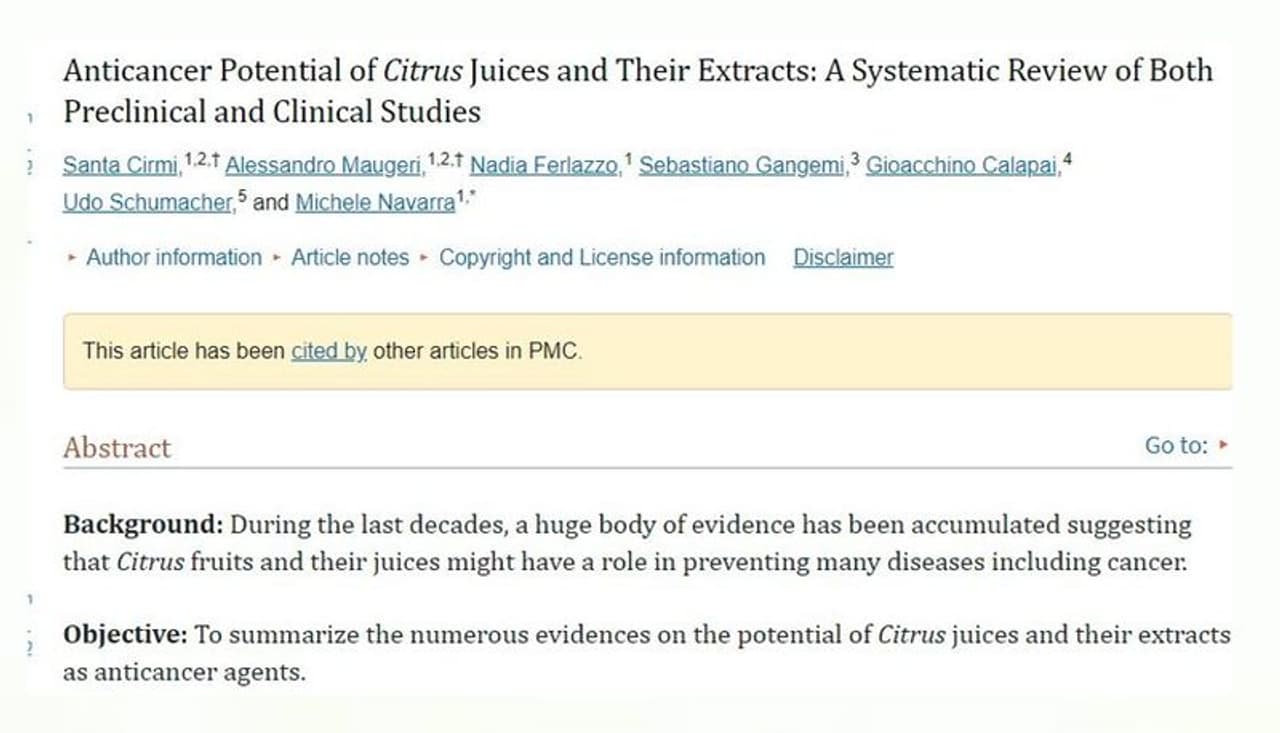
Task: Click affiliation superscript 5 after Schumacher
Action: click(242, 196)
